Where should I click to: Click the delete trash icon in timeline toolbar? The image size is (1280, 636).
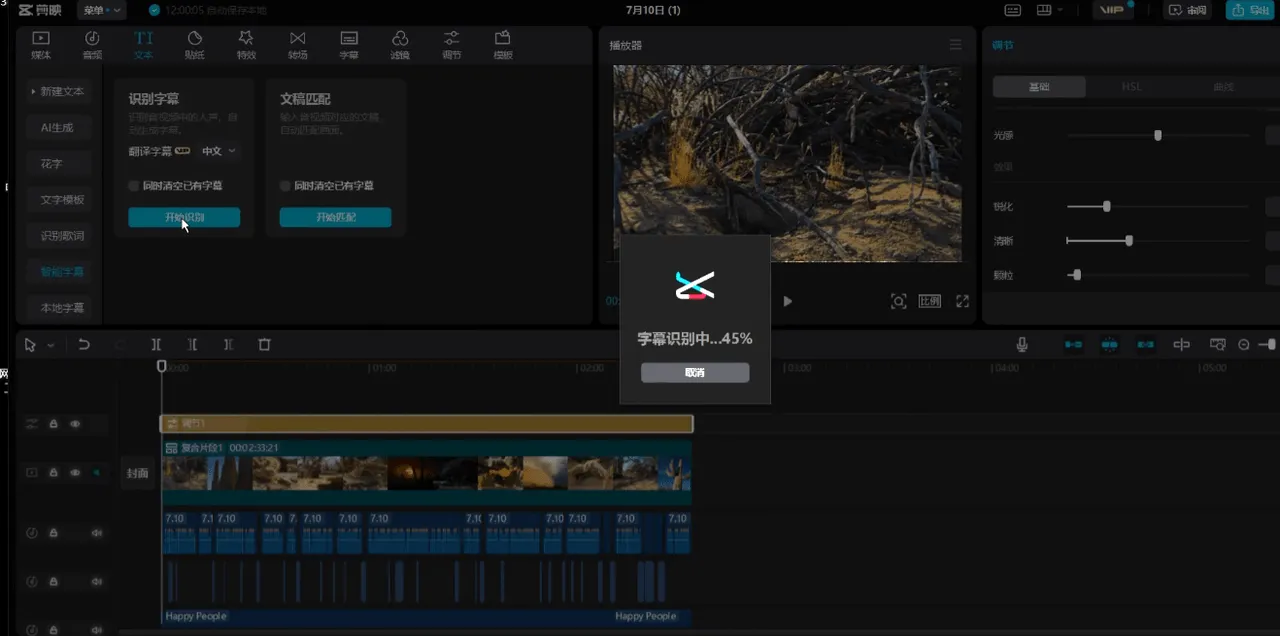[264, 344]
